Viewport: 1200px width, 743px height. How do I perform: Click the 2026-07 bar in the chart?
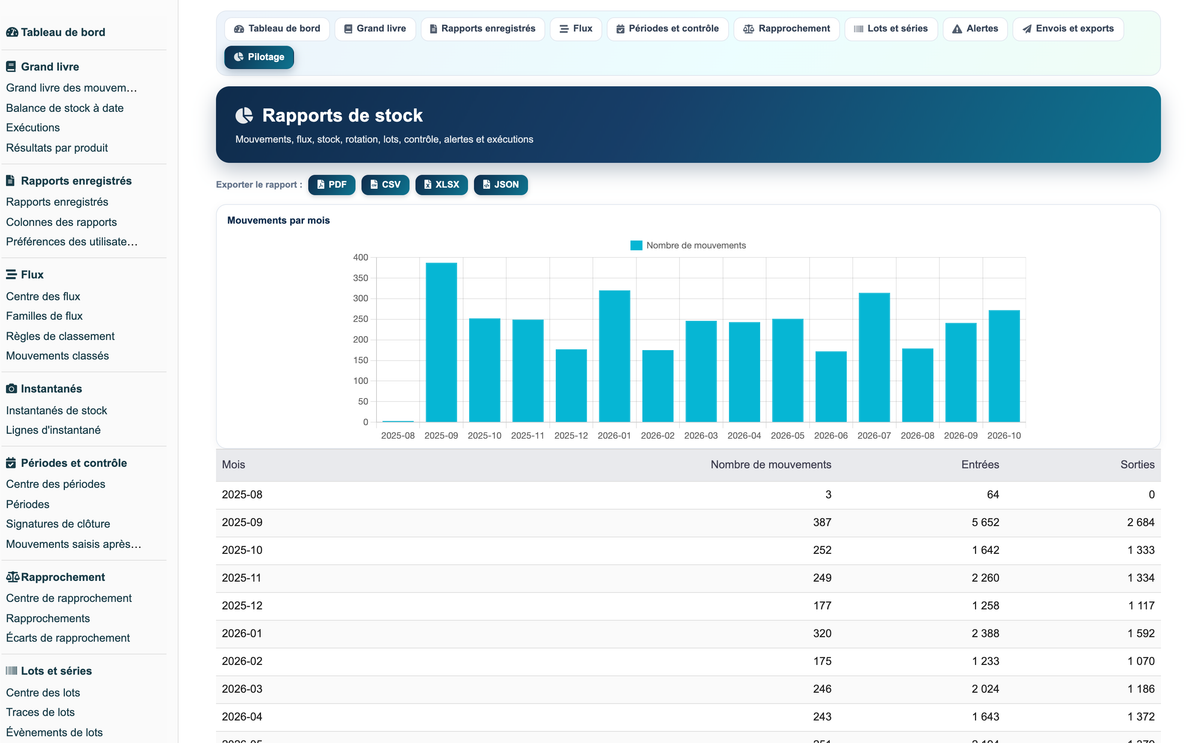click(x=875, y=358)
